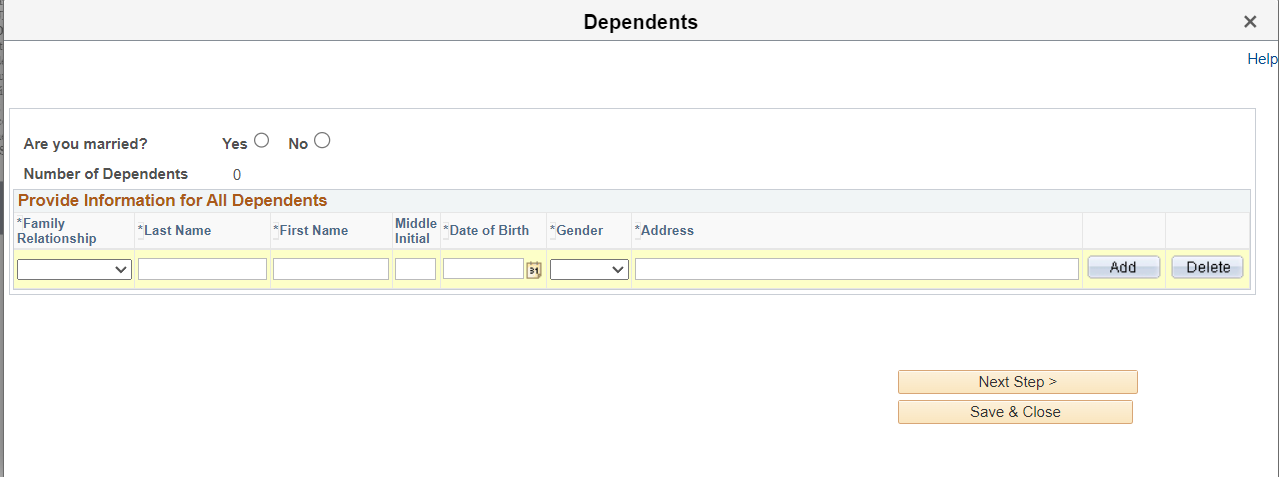Focus the Address input field
Viewport: 1279px width, 477px height.
click(856, 269)
